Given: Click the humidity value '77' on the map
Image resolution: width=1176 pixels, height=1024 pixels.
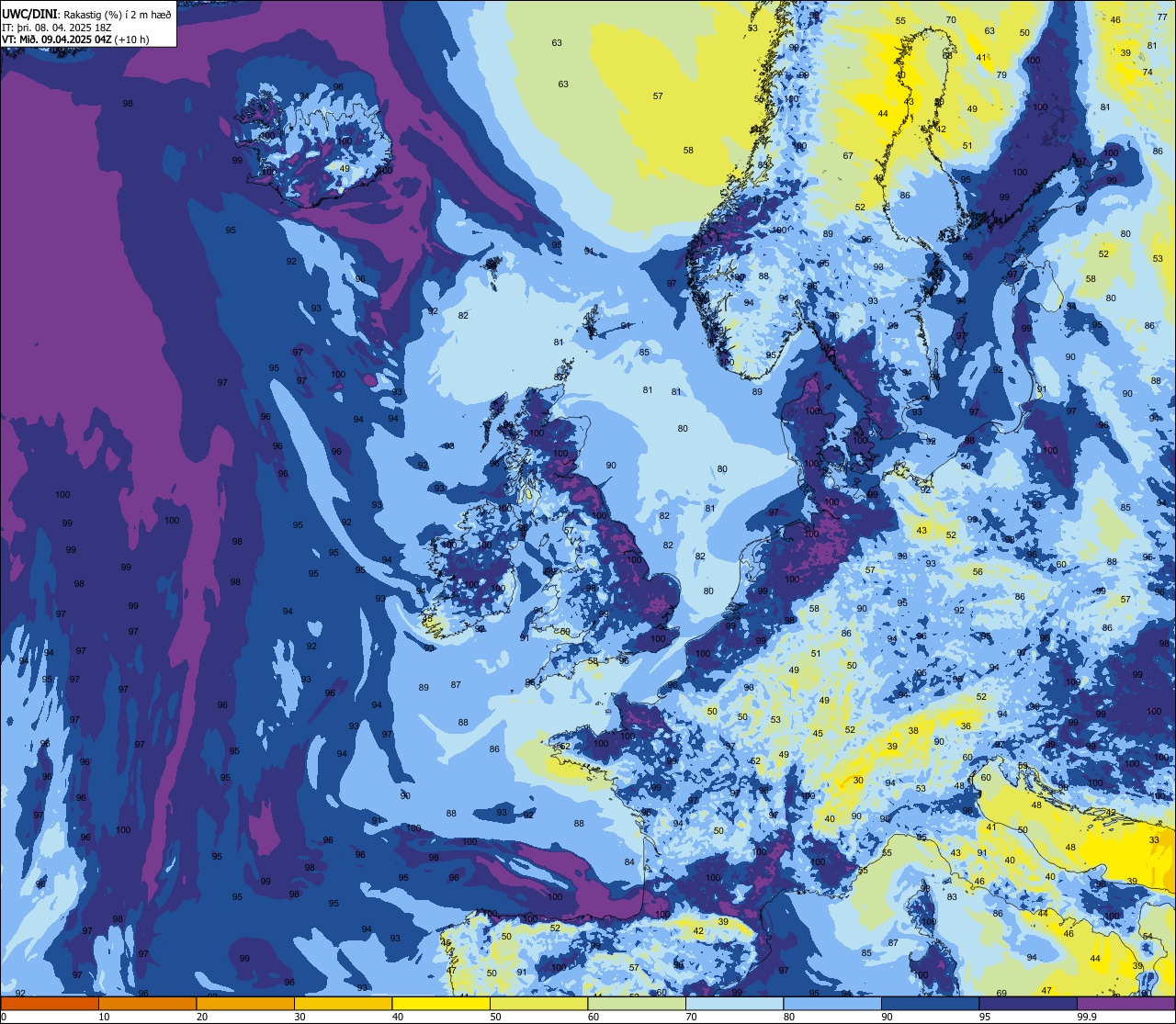Looking at the screenshot, I should 1162,17.
